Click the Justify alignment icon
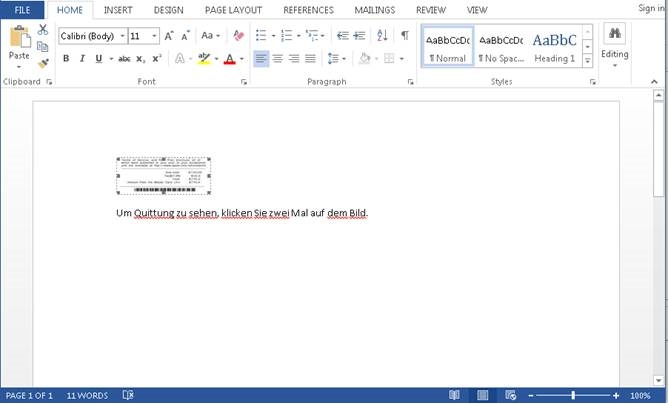The height and width of the screenshot is (404, 669). [x=310, y=58]
